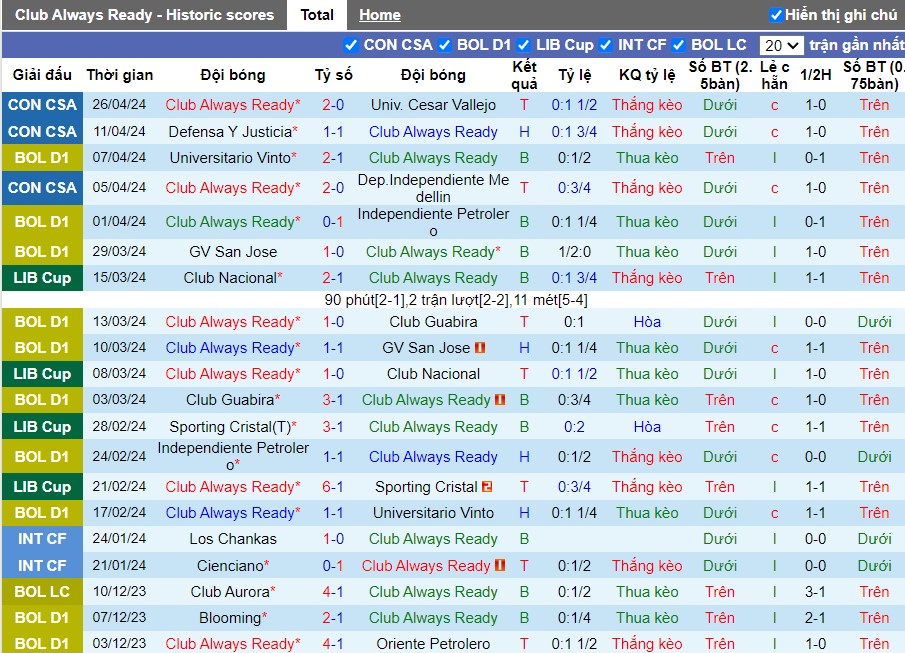The width and height of the screenshot is (905, 653).
Task: Uncheck the CON CSA league filter
Action: pyautogui.click(x=350, y=45)
